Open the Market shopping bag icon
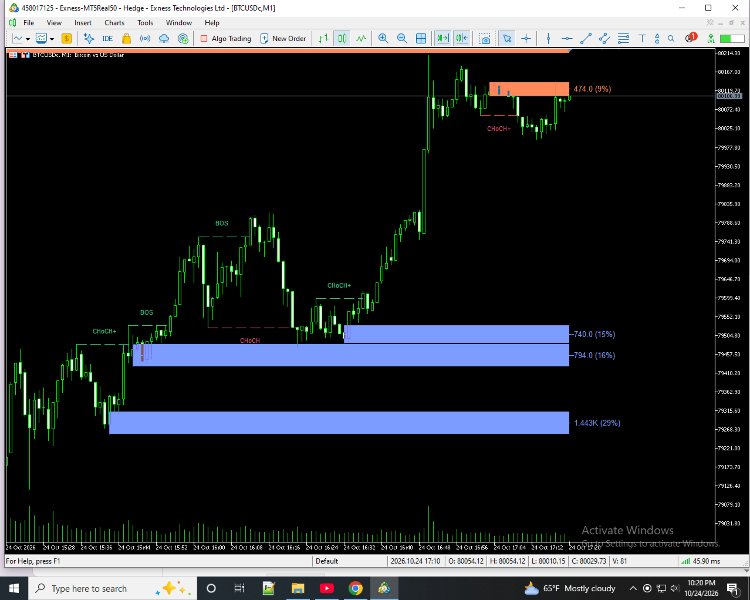This screenshot has height=600, width=750. (126, 39)
